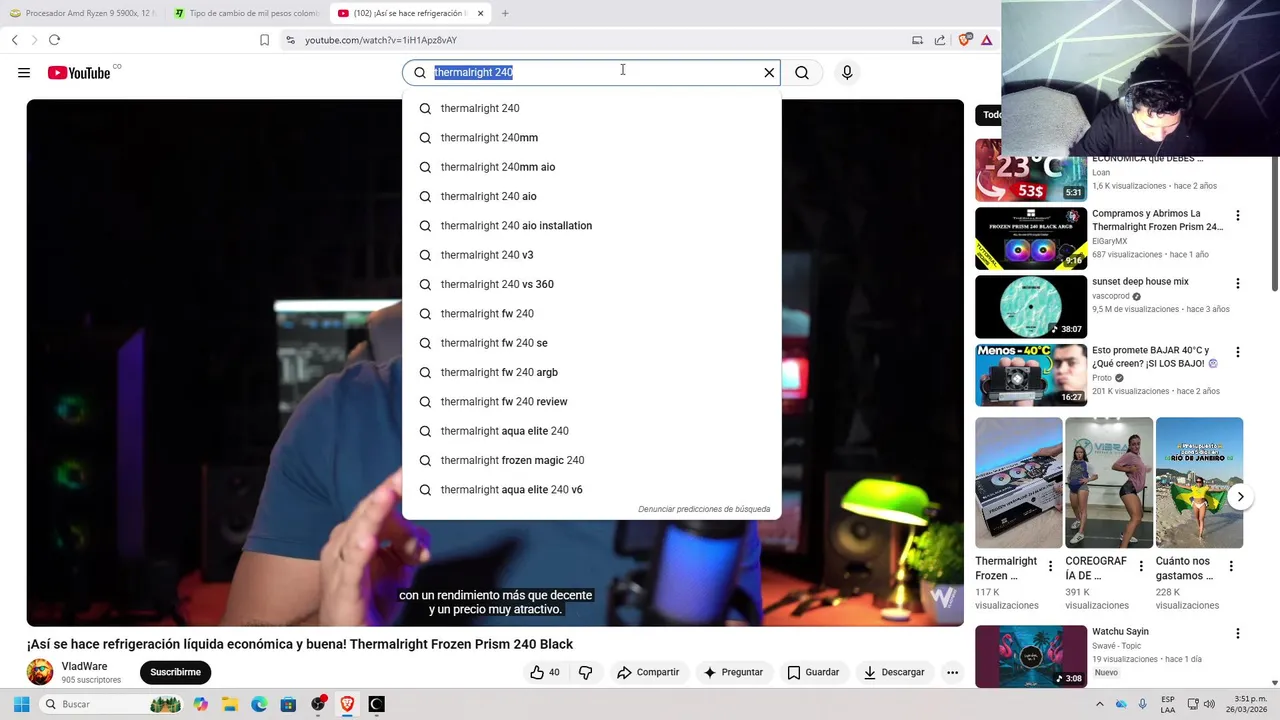The image size is (1280, 720).
Task: Click the ESP LAA language indicator
Action: (1168, 704)
